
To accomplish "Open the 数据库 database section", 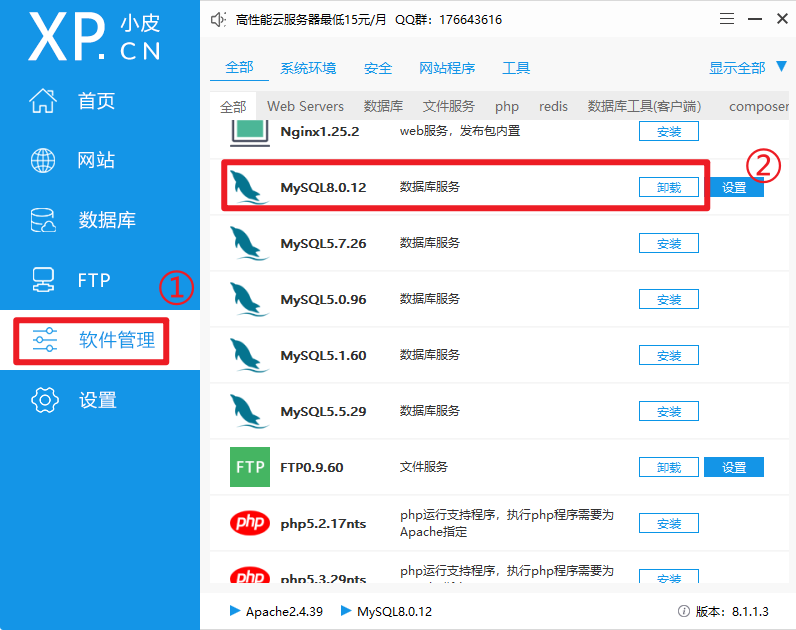I will tap(82, 220).
